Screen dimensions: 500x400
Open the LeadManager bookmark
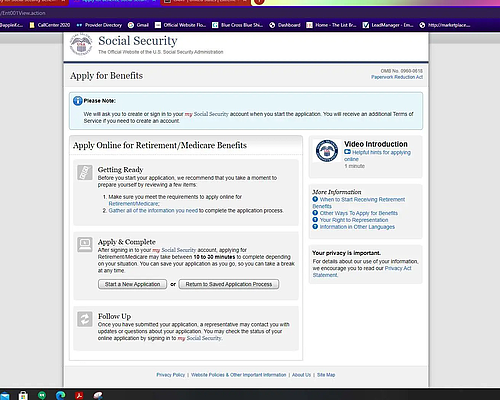[388, 25]
